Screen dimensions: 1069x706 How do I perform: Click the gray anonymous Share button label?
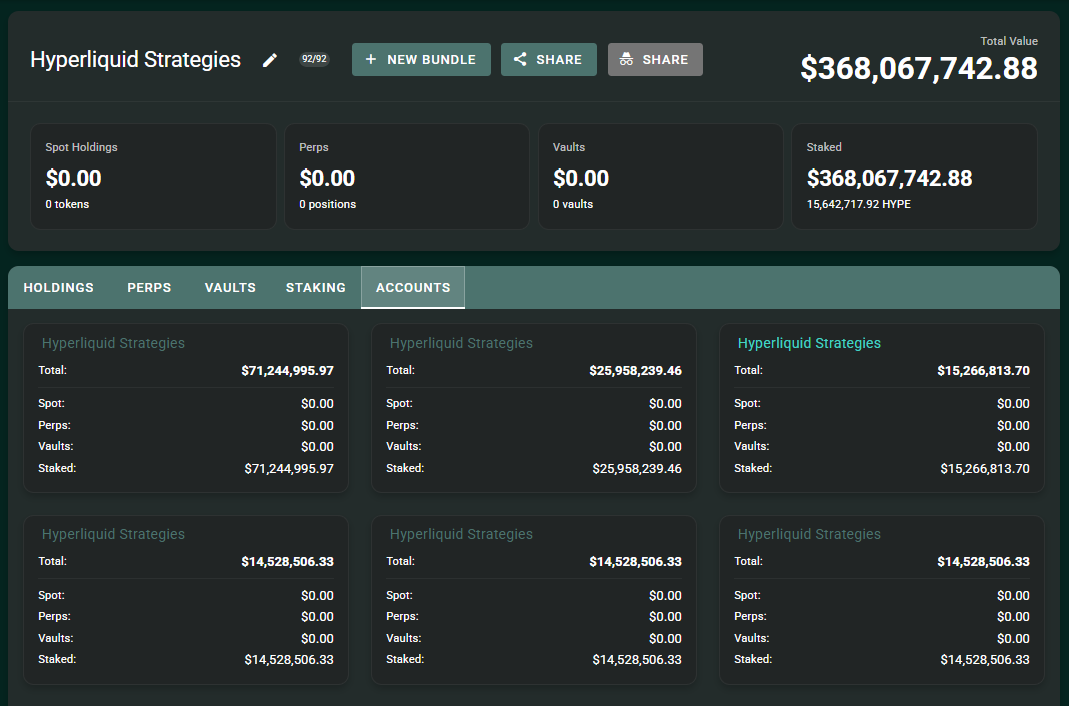665,59
